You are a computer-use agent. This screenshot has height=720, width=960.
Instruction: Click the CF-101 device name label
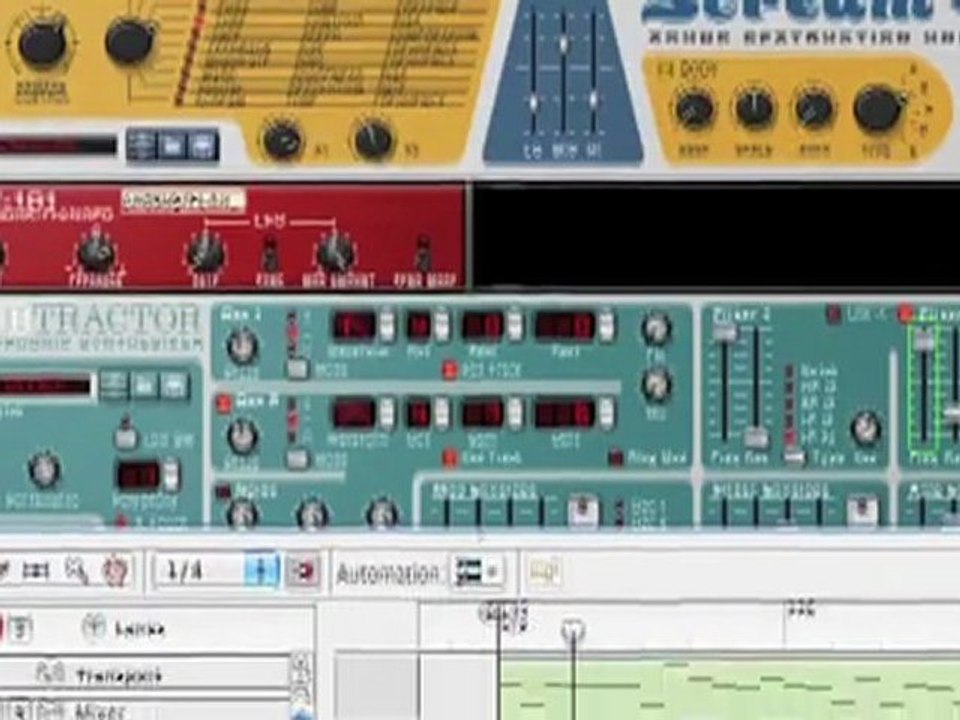click(x=184, y=201)
